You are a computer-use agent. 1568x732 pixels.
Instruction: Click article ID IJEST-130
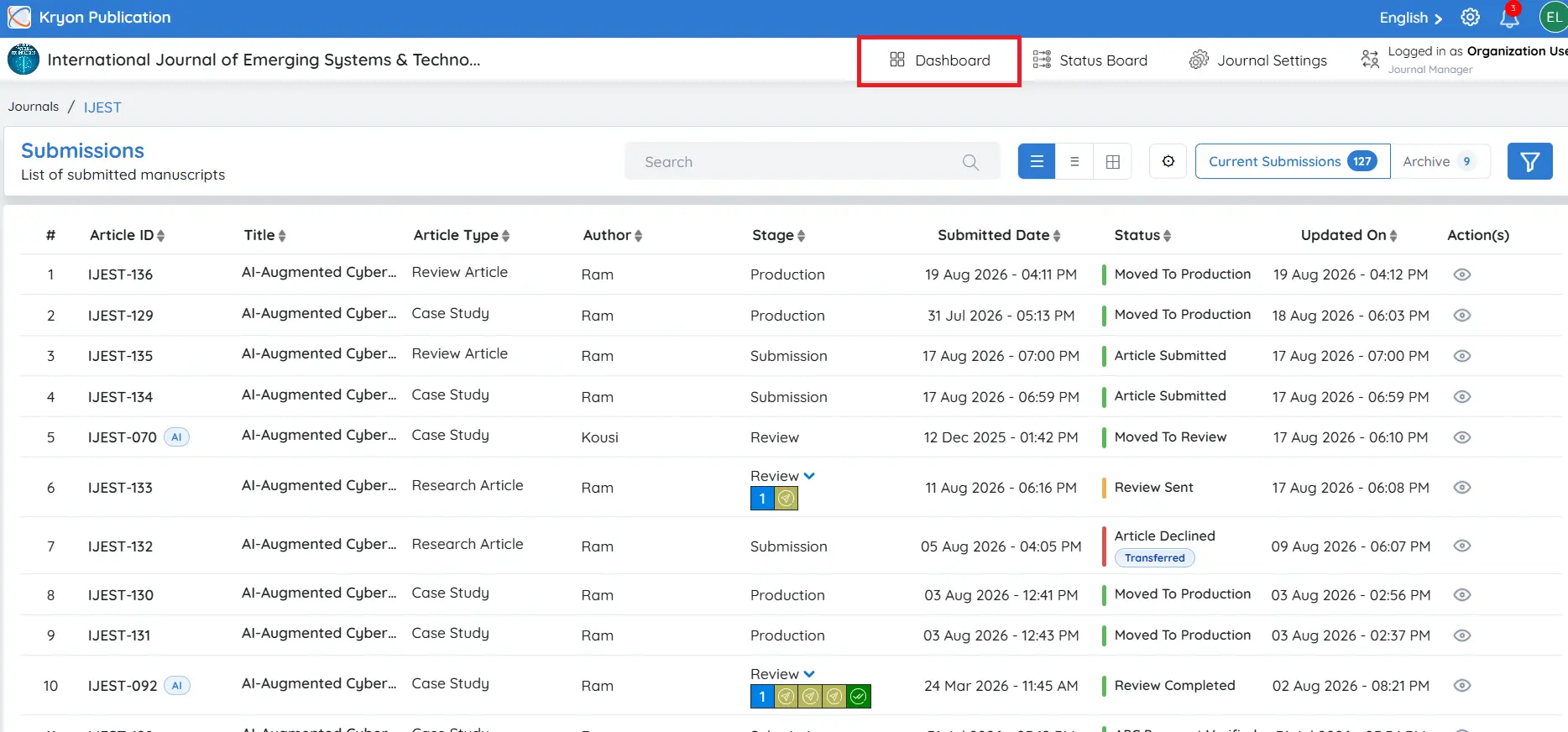tap(120, 595)
